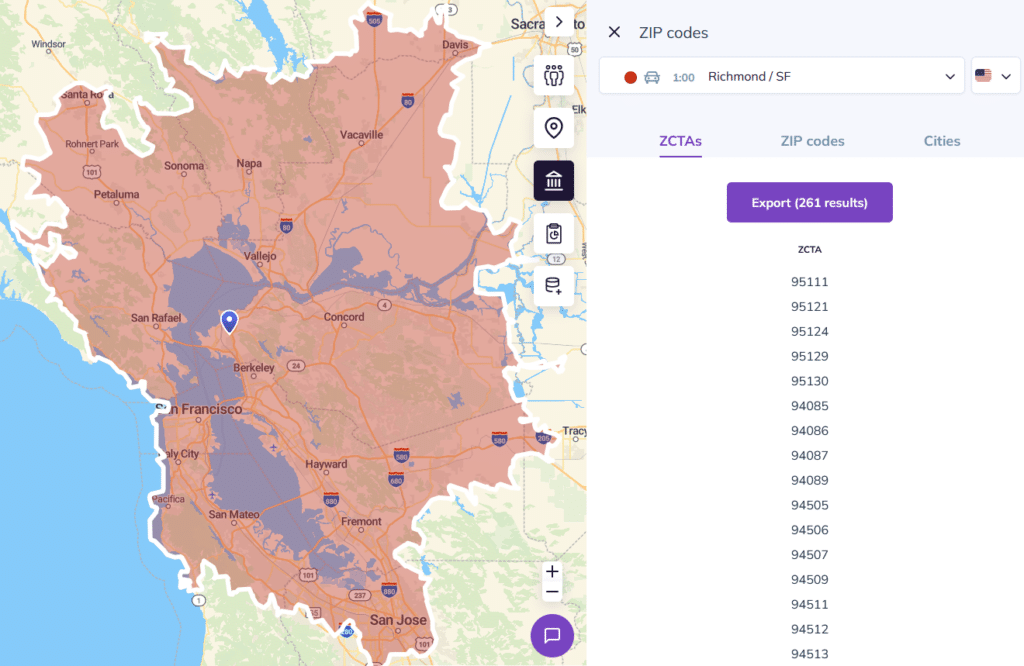Open the report clipboard icon with 12 badge
The image size is (1024, 666).
553,234
